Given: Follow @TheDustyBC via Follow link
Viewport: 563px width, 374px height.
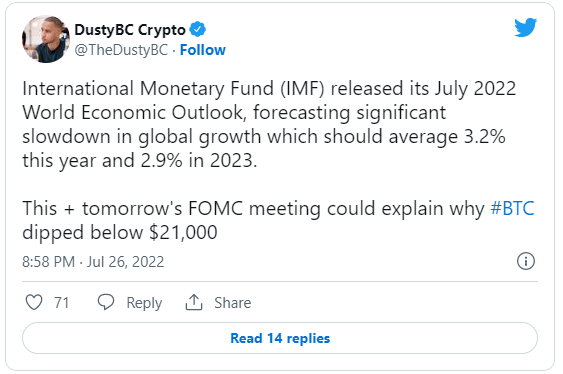Looking at the screenshot, I should (x=203, y=50).
